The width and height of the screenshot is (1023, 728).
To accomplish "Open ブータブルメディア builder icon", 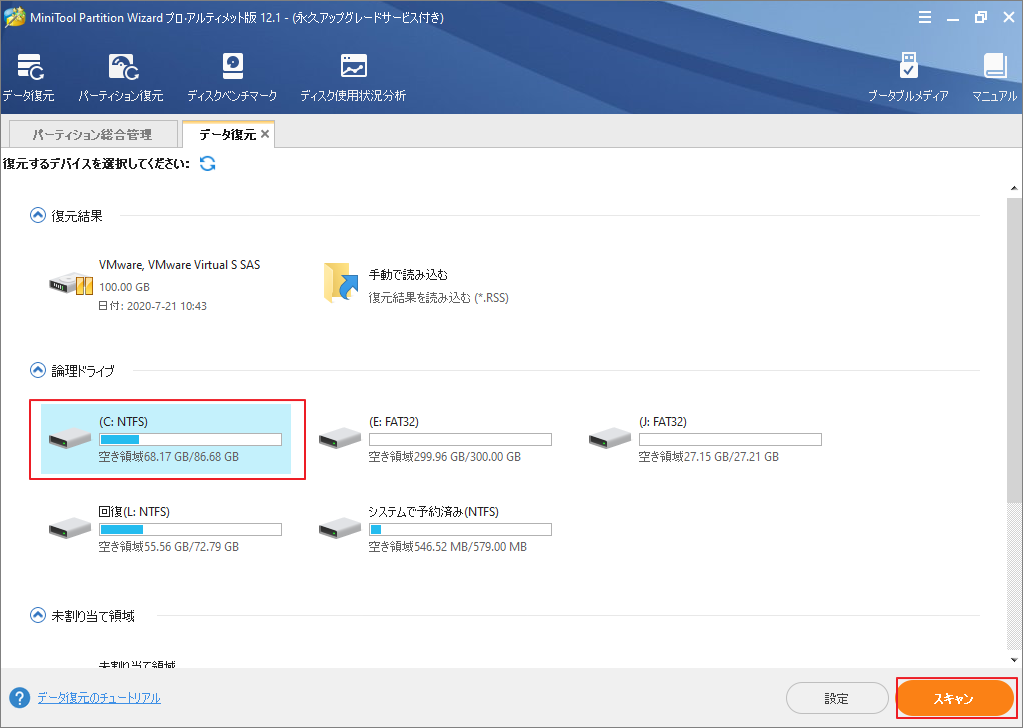I will pos(908,67).
